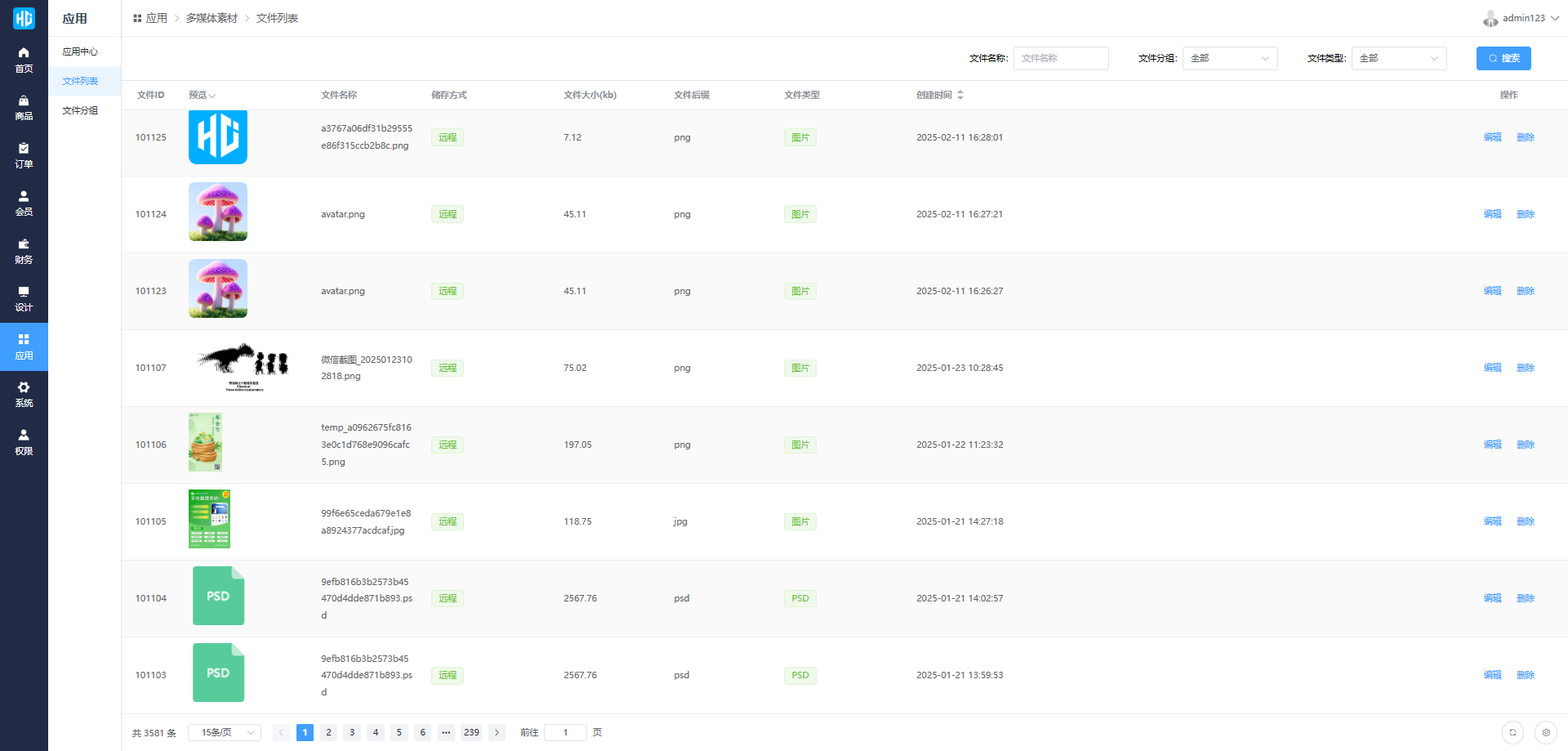This screenshot has height=751, width=1568.
Task: Open the 首页 home sidebar icon
Action: pos(24,60)
